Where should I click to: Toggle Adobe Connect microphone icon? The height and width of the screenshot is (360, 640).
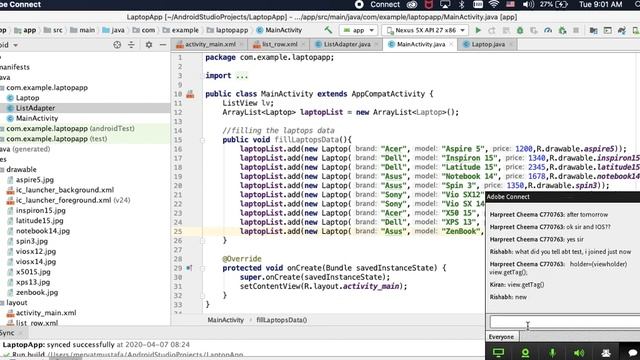pyautogui.click(x=552, y=352)
